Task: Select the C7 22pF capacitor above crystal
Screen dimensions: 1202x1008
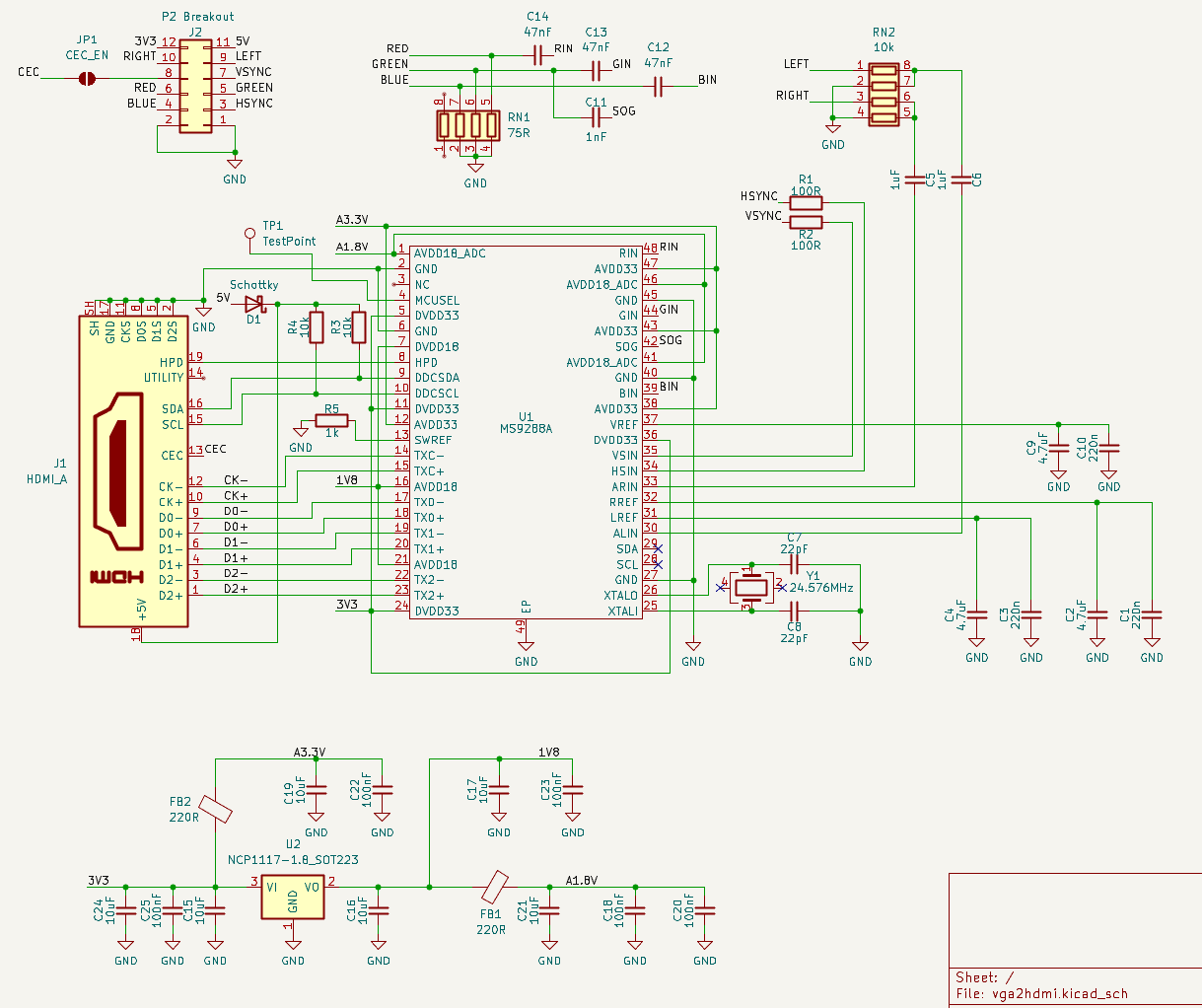Action: point(794,565)
